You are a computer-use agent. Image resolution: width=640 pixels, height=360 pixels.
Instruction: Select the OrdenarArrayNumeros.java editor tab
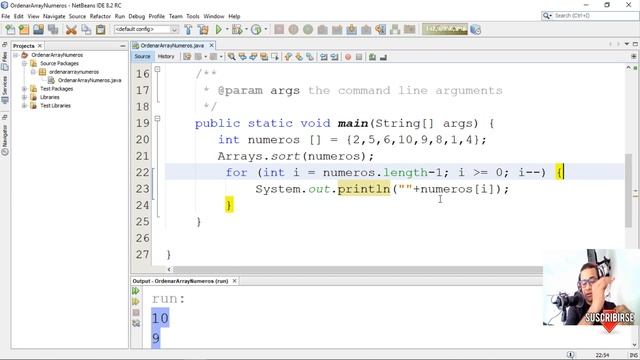coord(173,45)
